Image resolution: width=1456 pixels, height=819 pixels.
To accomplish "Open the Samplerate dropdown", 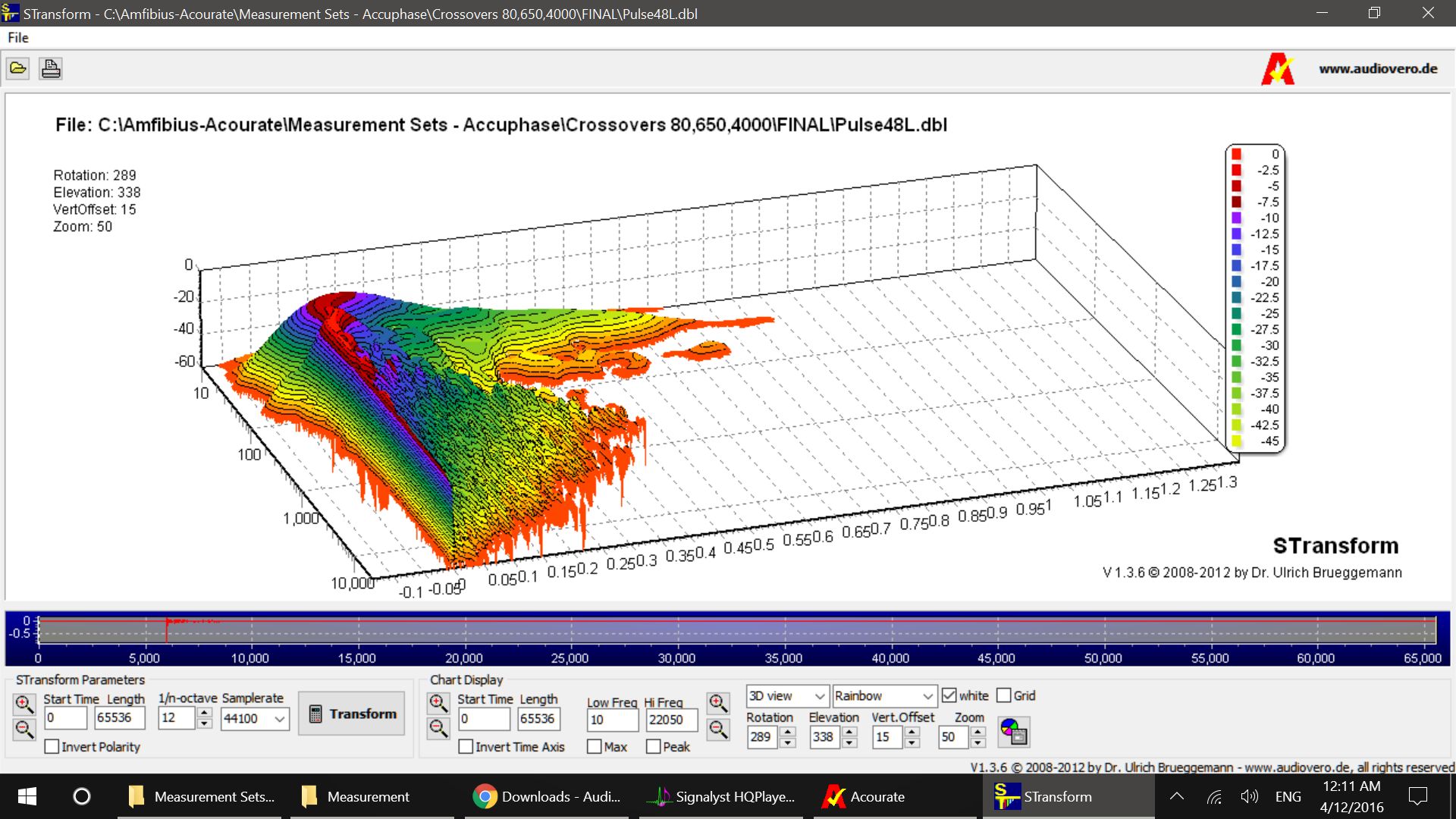I will (280, 719).
